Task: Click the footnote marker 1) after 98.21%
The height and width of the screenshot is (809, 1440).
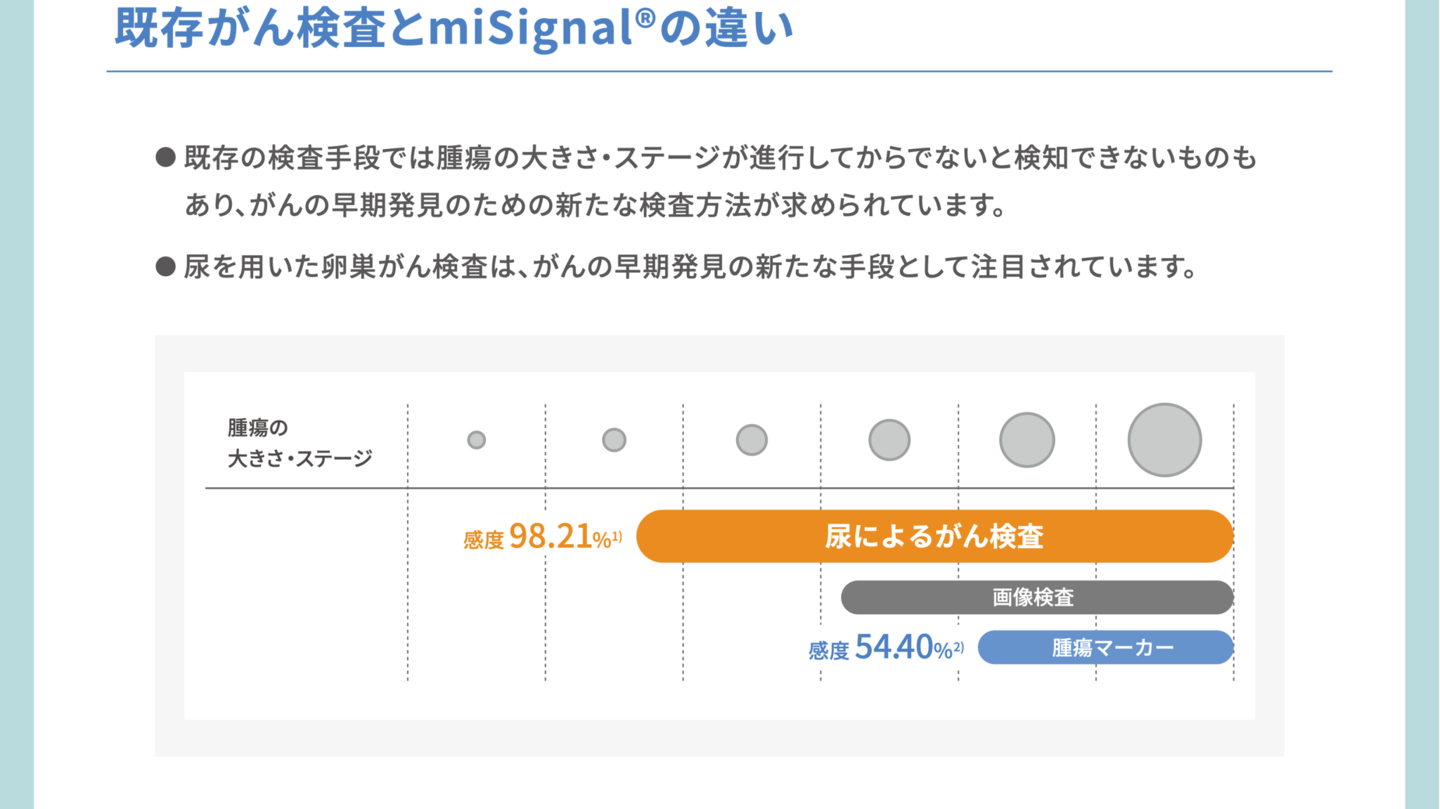Action: point(617,536)
